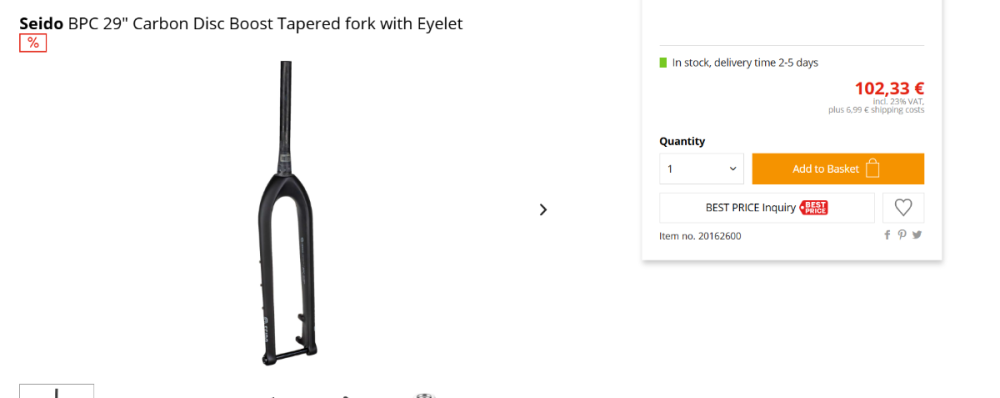Pin product via Pinterest icon
The height and width of the screenshot is (398, 1000).
point(902,235)
